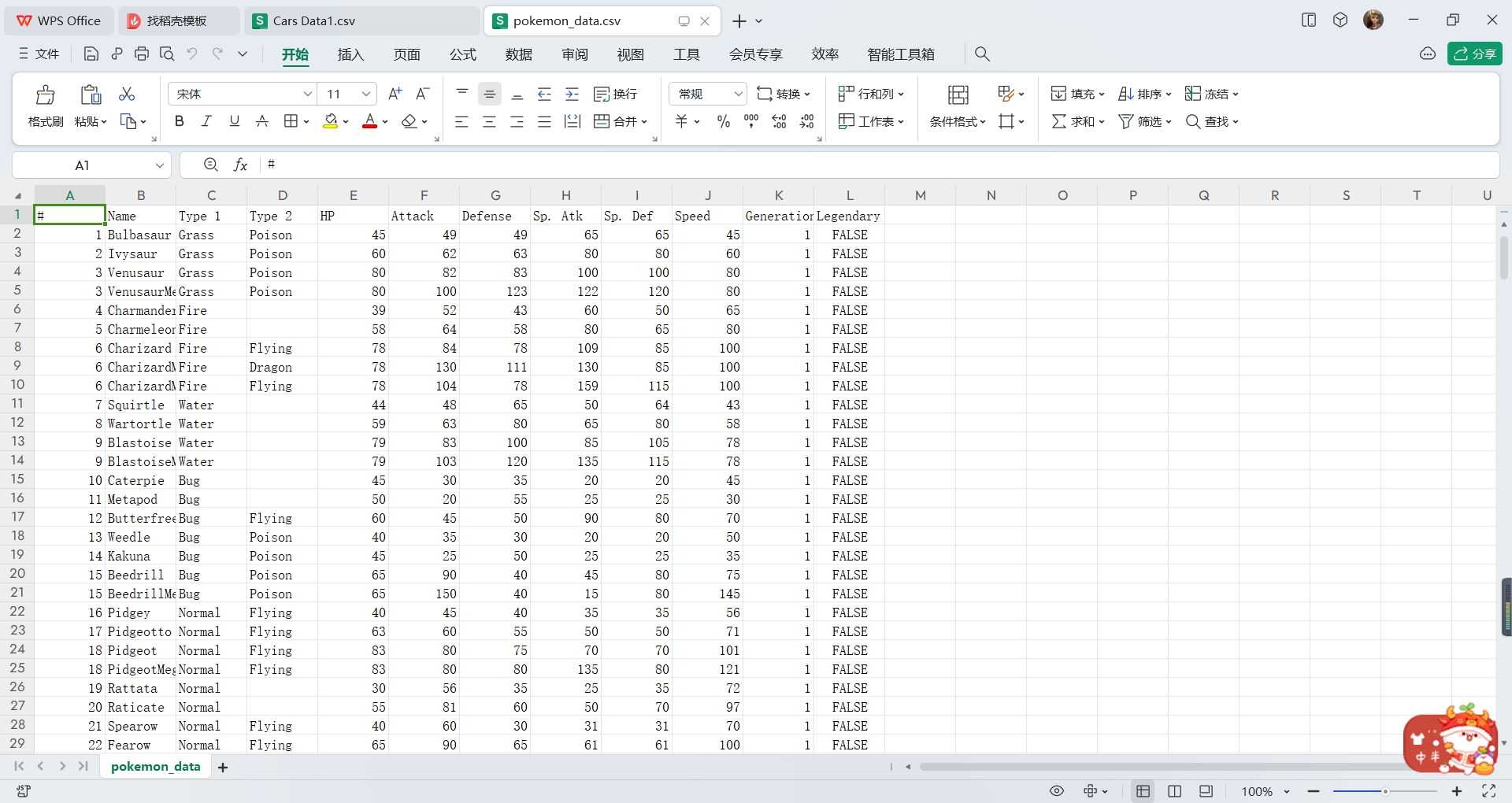Switch to normal view in status bar
This screenshot has width=1512, height=803.
1143,790
